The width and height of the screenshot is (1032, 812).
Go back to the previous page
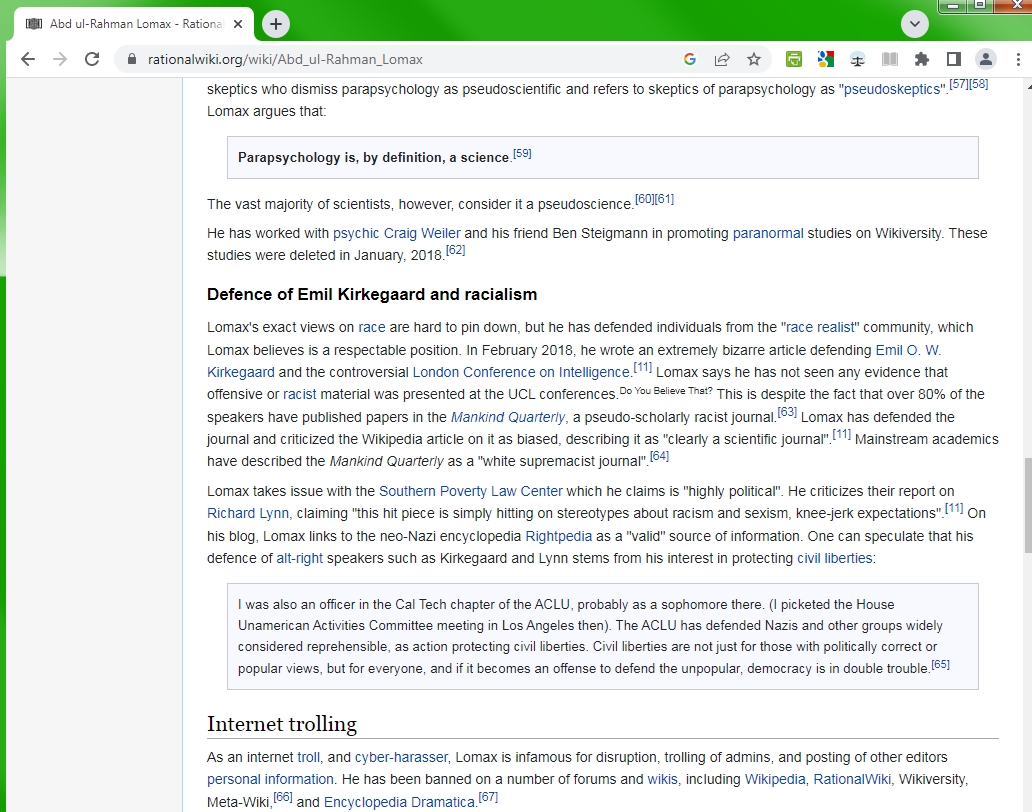[x=28, y=59]
